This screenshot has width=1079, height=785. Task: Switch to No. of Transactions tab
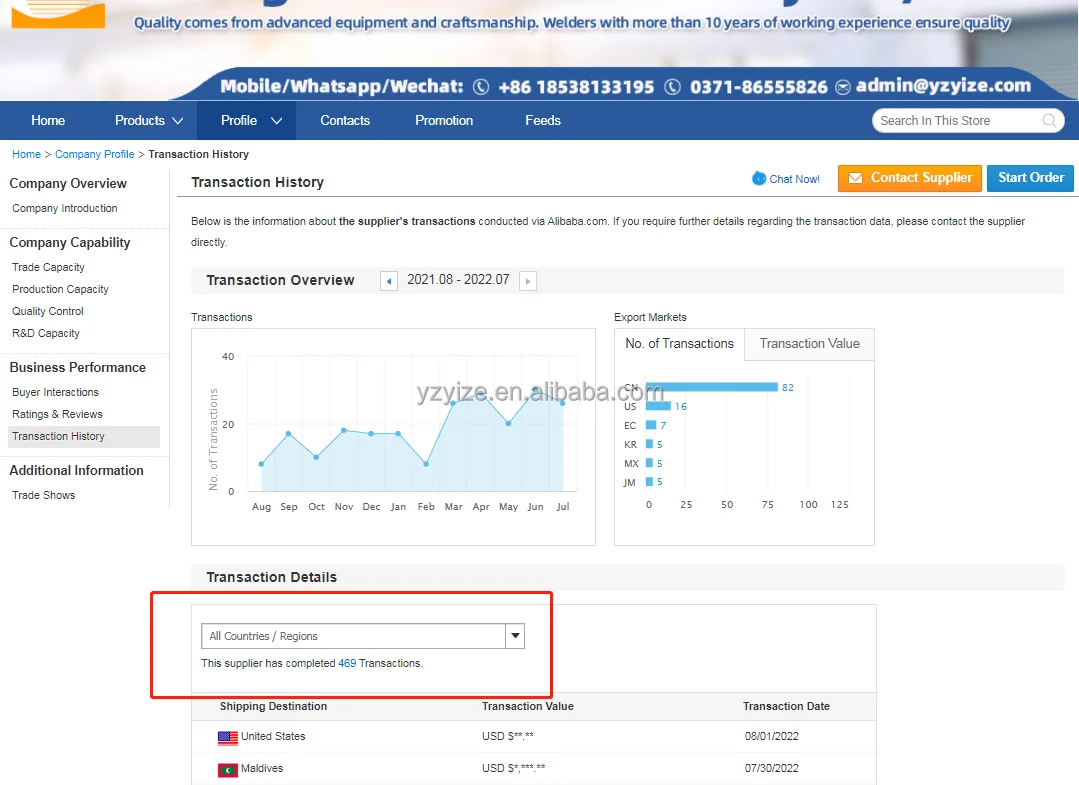[x=679, y=343]
